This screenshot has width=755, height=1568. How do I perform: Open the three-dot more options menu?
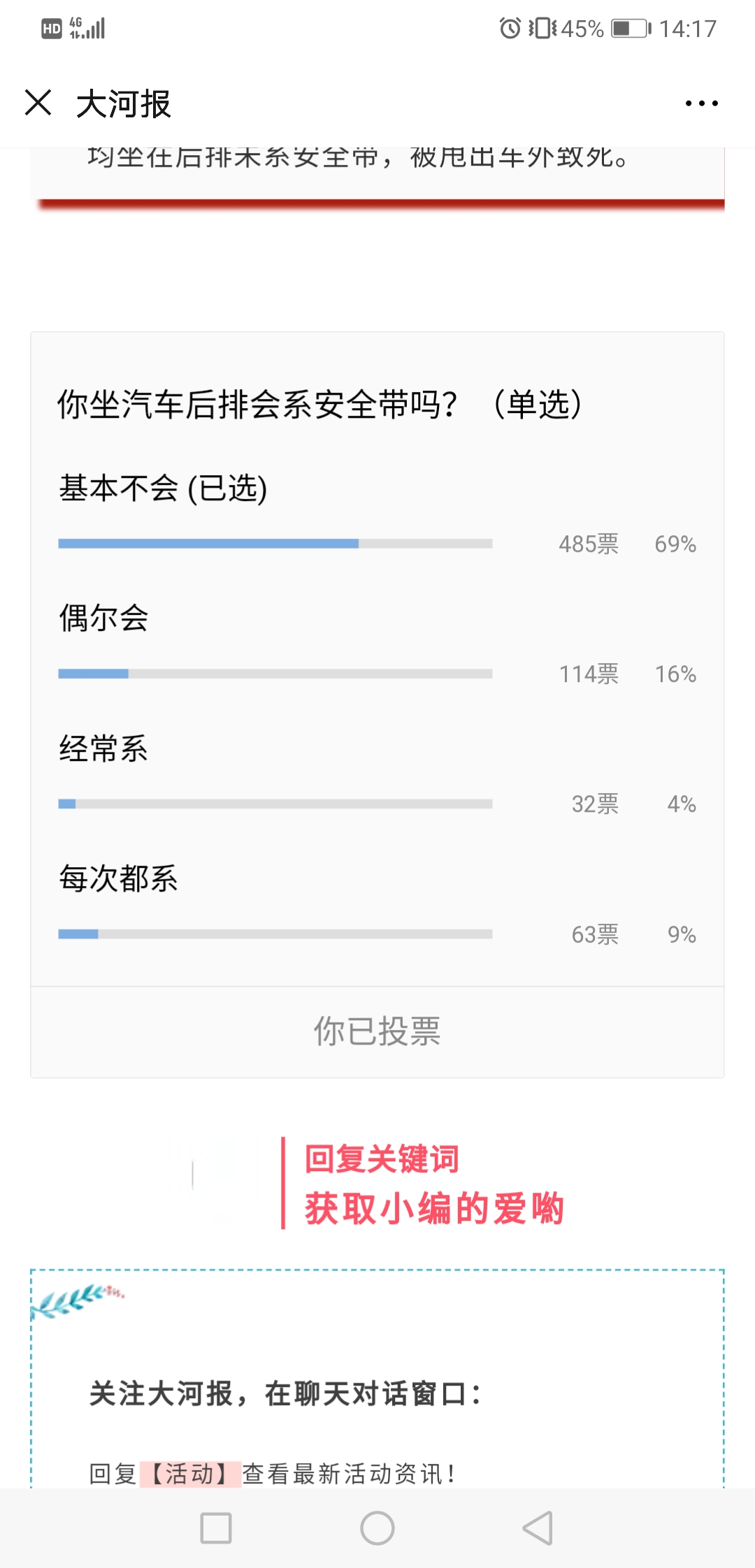tap(701, 103)
